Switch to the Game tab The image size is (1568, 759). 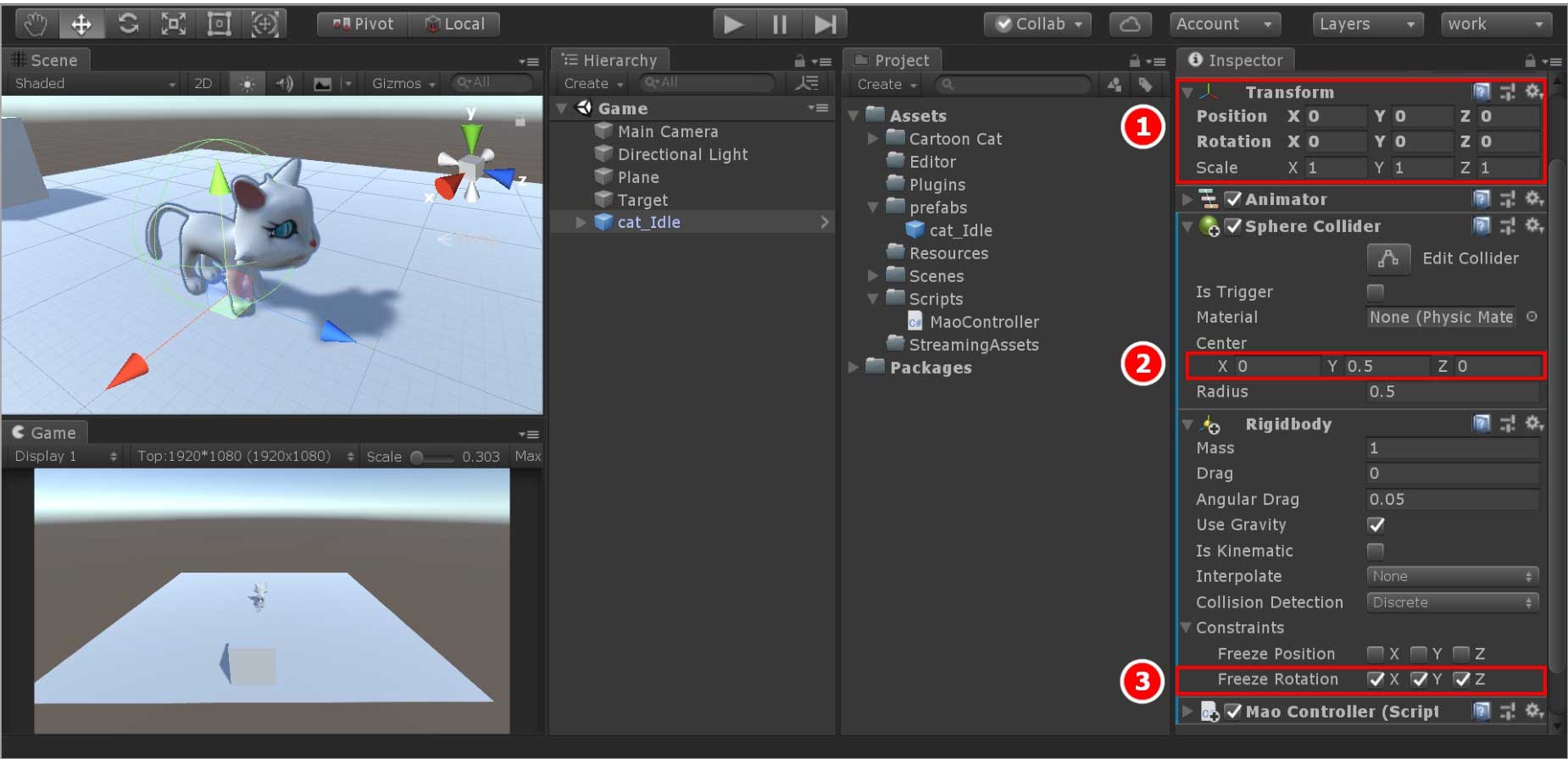[45, 433]
